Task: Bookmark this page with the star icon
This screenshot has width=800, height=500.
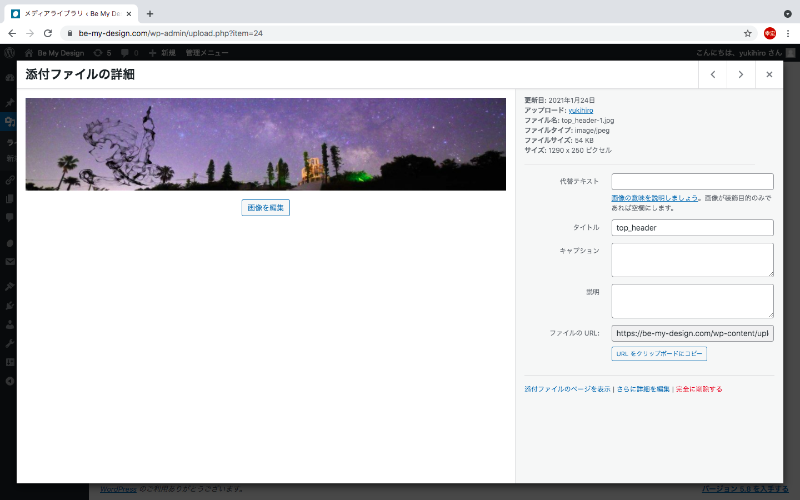Action: (x=747, y=33)
